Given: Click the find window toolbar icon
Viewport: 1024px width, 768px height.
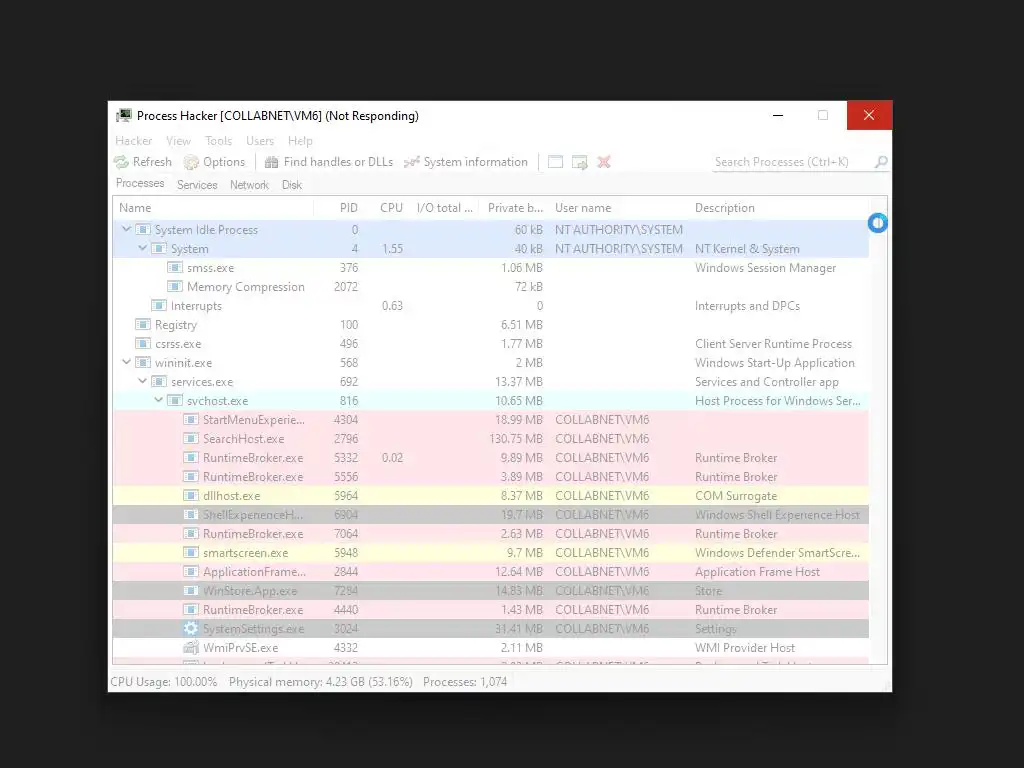Looking at the screenshot, I should coord(555,162).
